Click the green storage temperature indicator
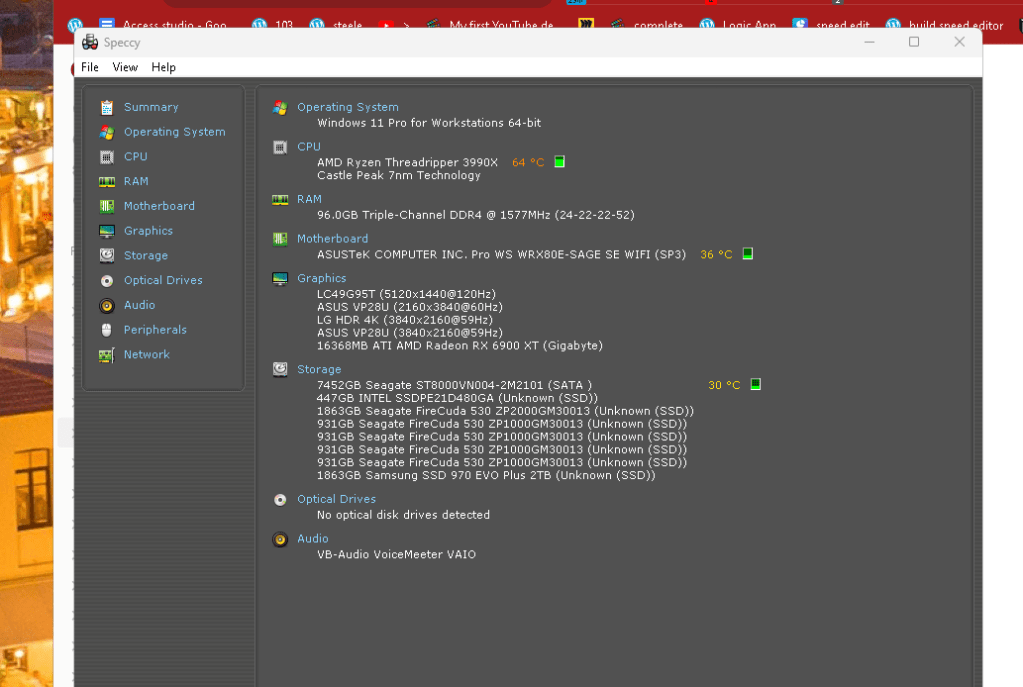 756,384
